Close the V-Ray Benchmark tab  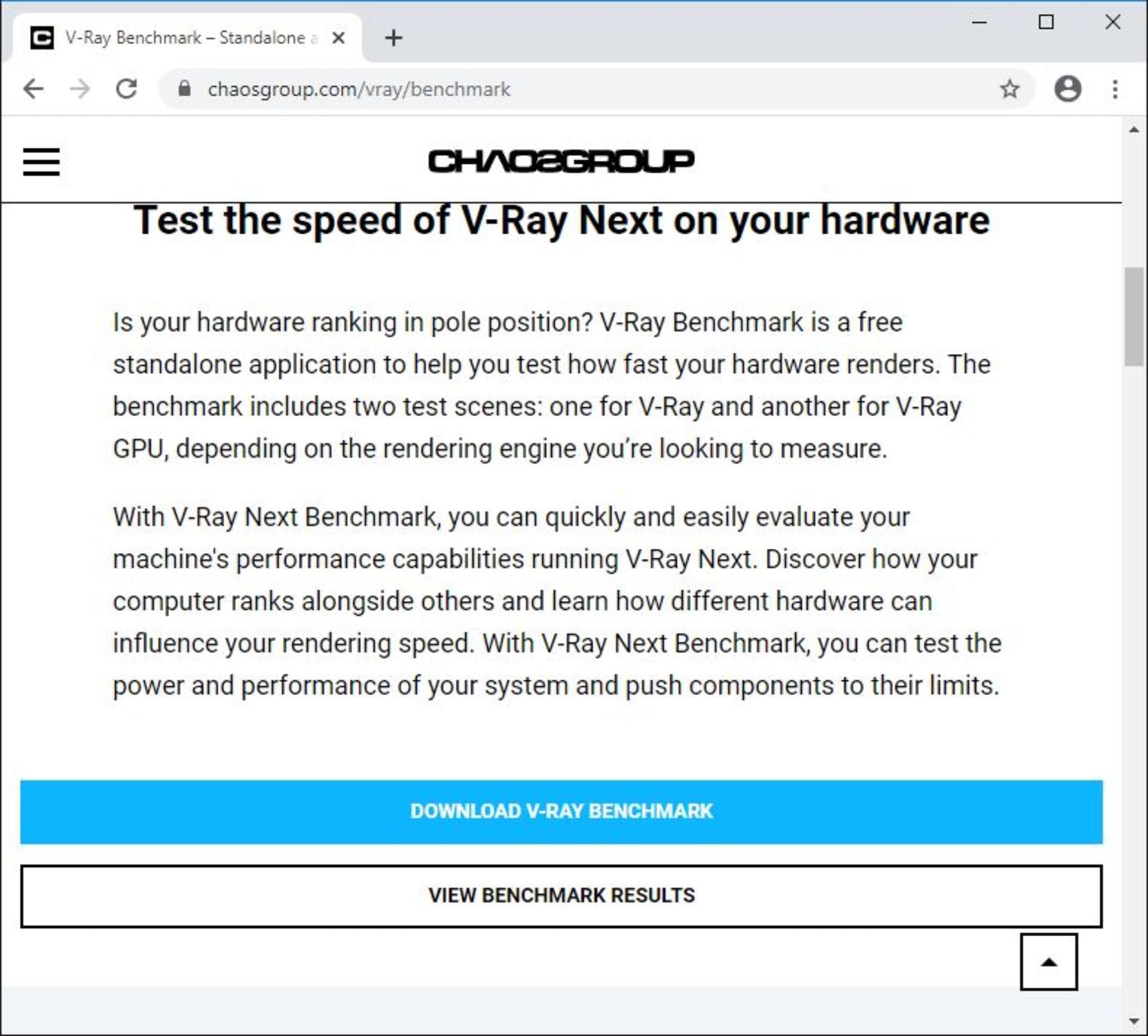[x=338, y=38]
